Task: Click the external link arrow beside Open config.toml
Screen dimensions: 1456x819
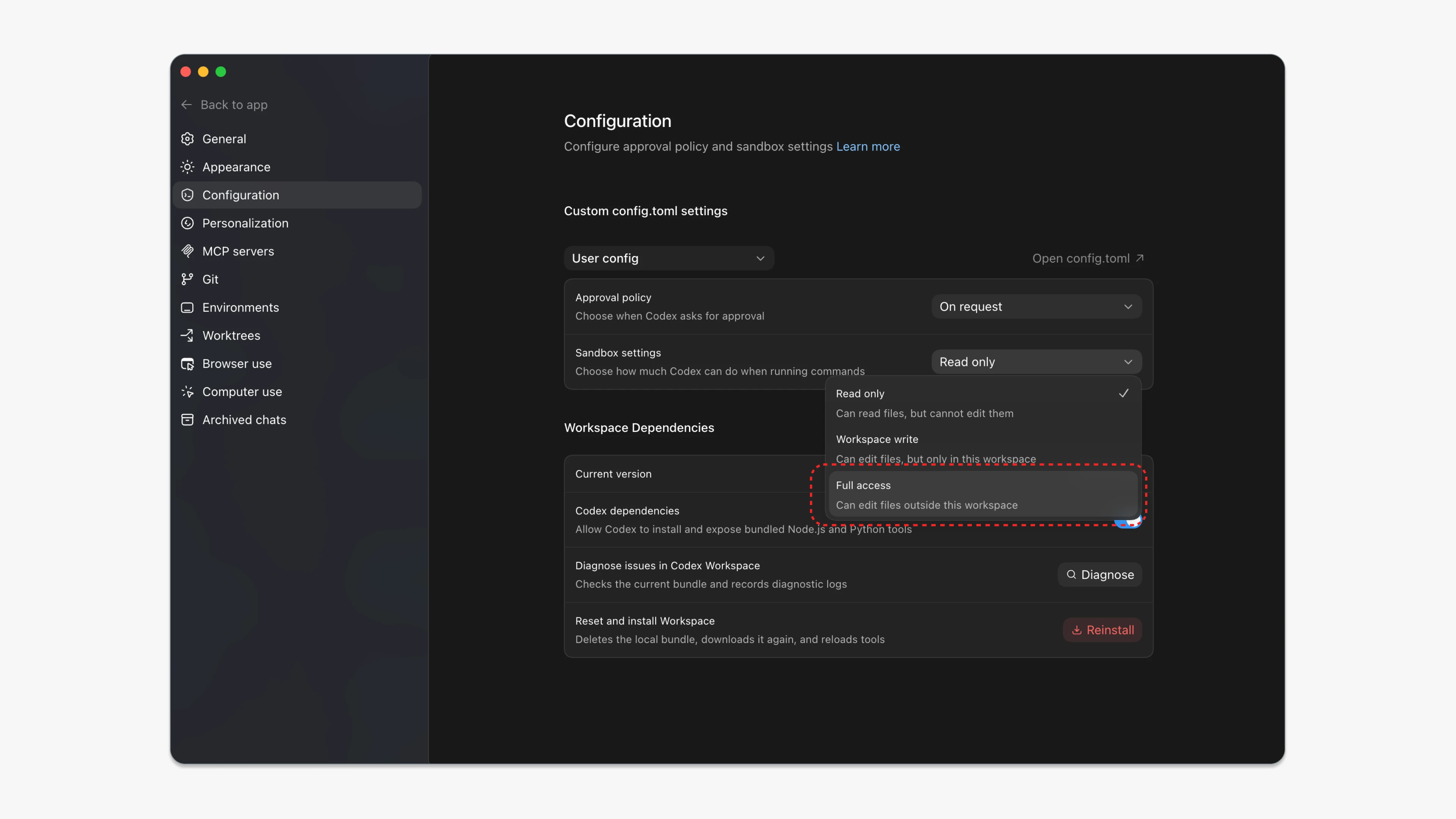Action: pos(1140,258)
